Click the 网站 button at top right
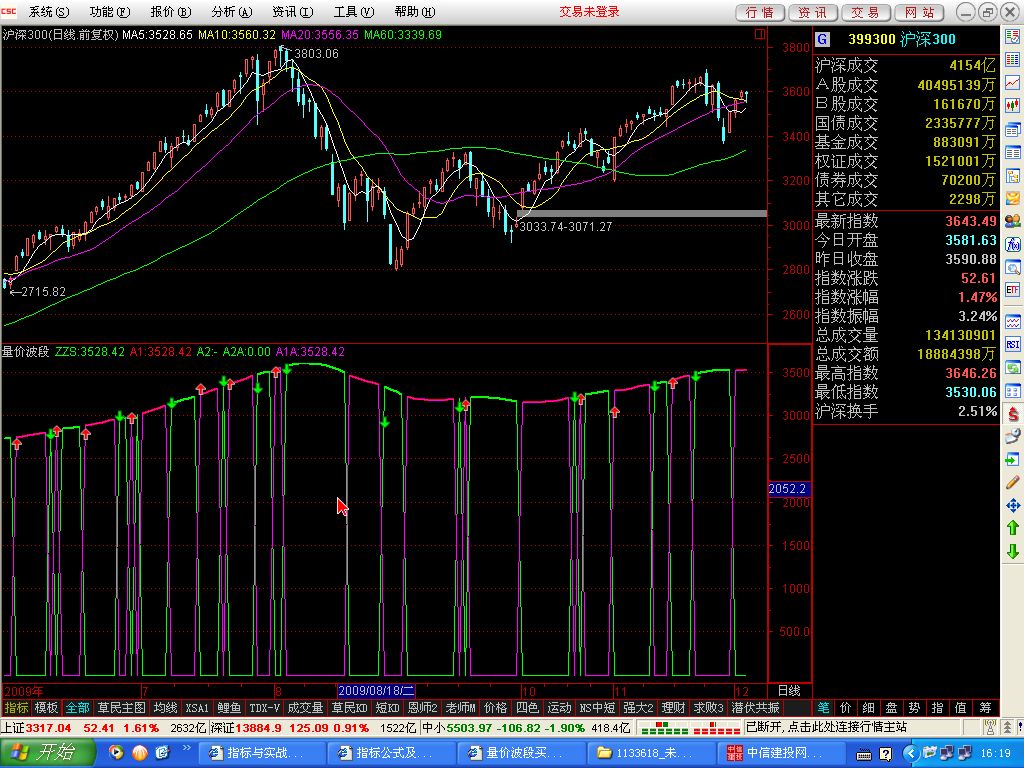Viewport: 1024px width, 768px height. (x=919, y=12)
